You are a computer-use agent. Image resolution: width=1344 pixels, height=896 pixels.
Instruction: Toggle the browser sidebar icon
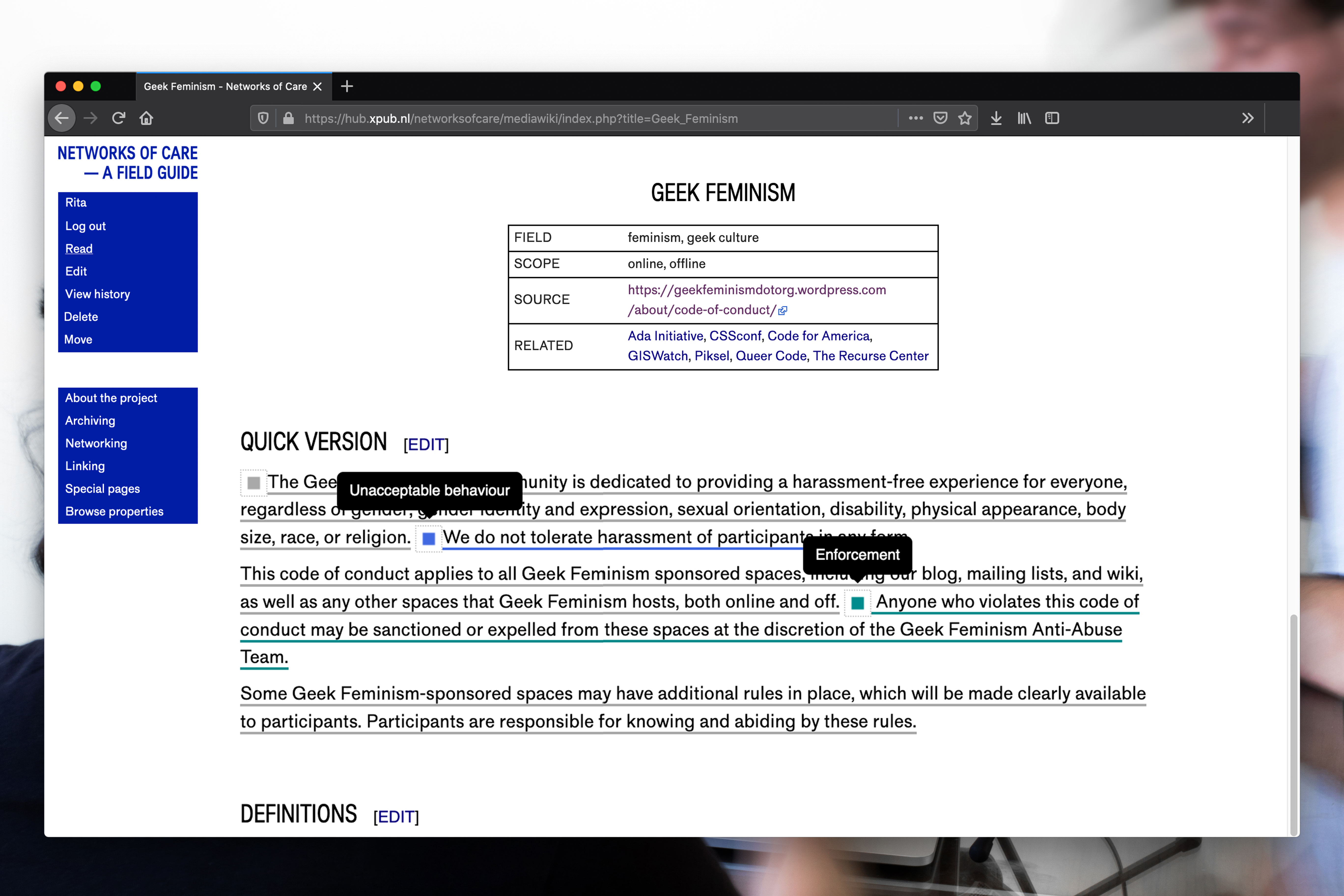(x=1052, y=118)
